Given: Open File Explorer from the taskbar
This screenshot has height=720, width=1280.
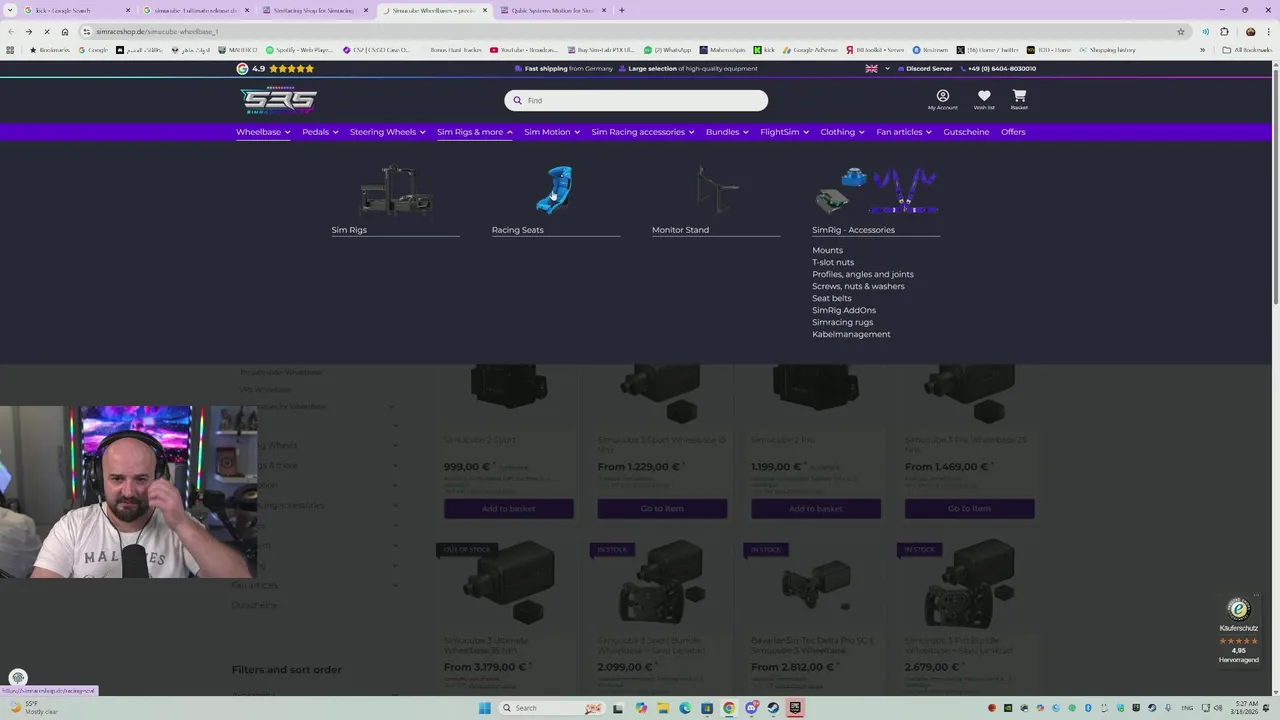Looking at the screenshot, I should 662,708.
